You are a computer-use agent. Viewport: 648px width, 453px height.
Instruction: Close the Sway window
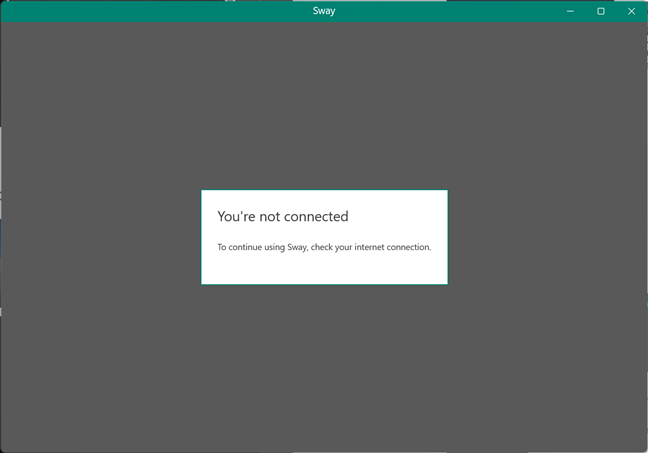pyautogui.click(x=631, y=11)
